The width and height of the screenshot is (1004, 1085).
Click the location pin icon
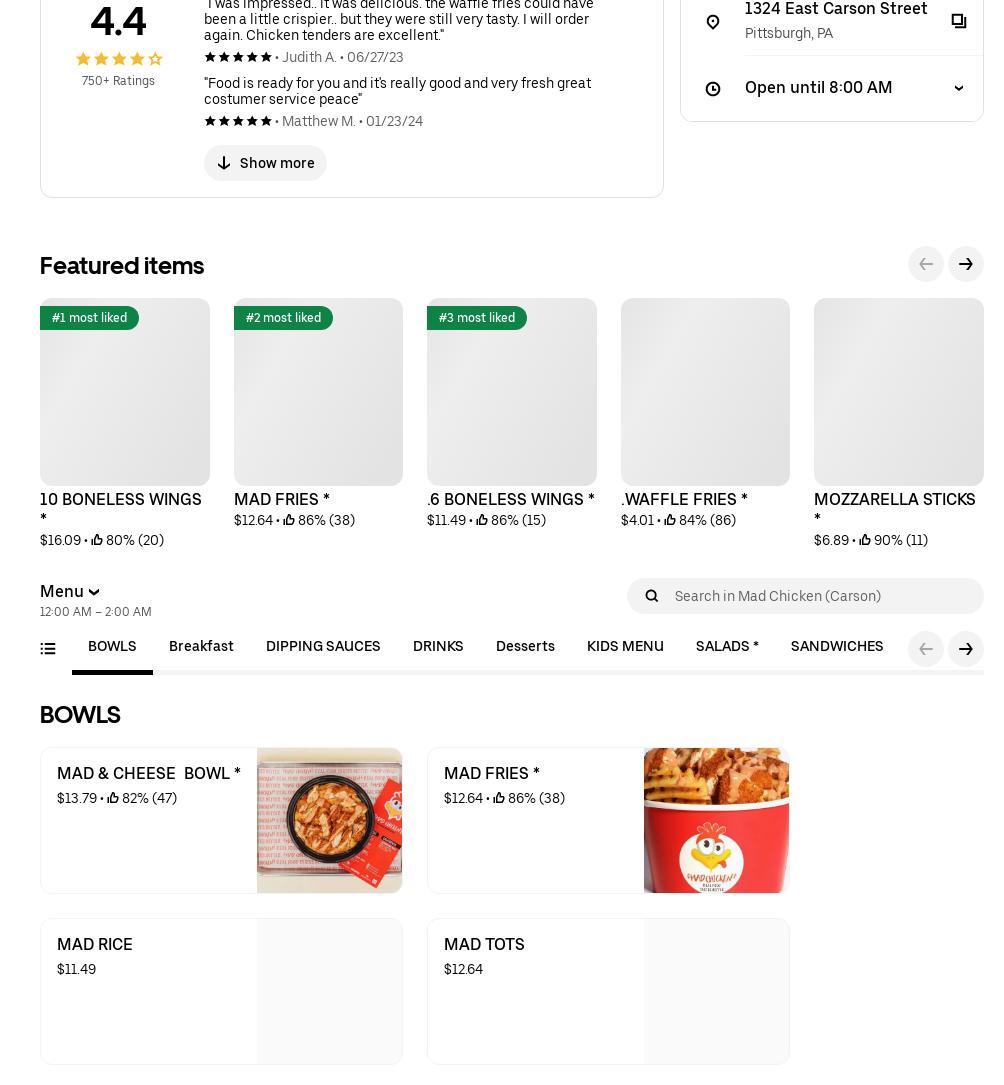click(x=713, y=22)
